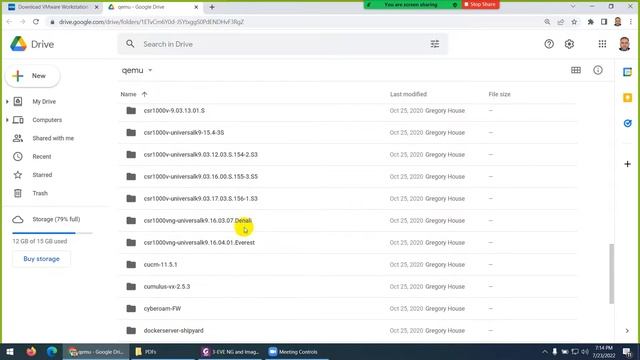Image resolution: width=640 pixels, height=360 pixels.
Task: Click folder icon of cucm-11.5.1 row
Action: click(131, 264)
